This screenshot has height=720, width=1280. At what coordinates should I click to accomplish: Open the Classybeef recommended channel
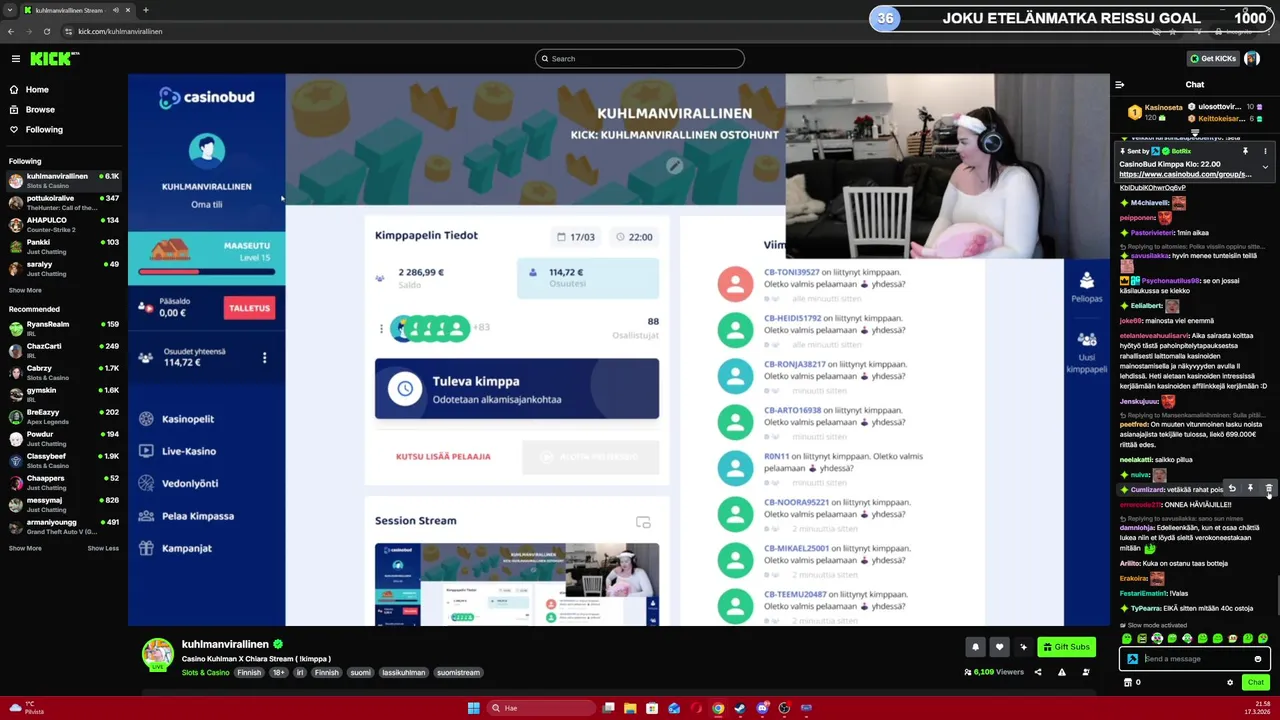pos(64,460)
